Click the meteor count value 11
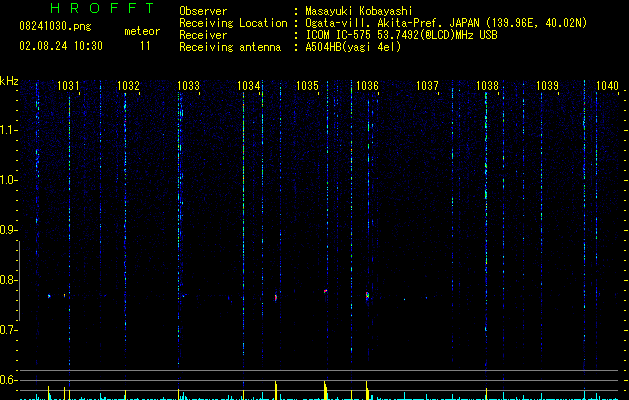Image resolution: width=629 pixels, height=400 pixels. [145, 46]
